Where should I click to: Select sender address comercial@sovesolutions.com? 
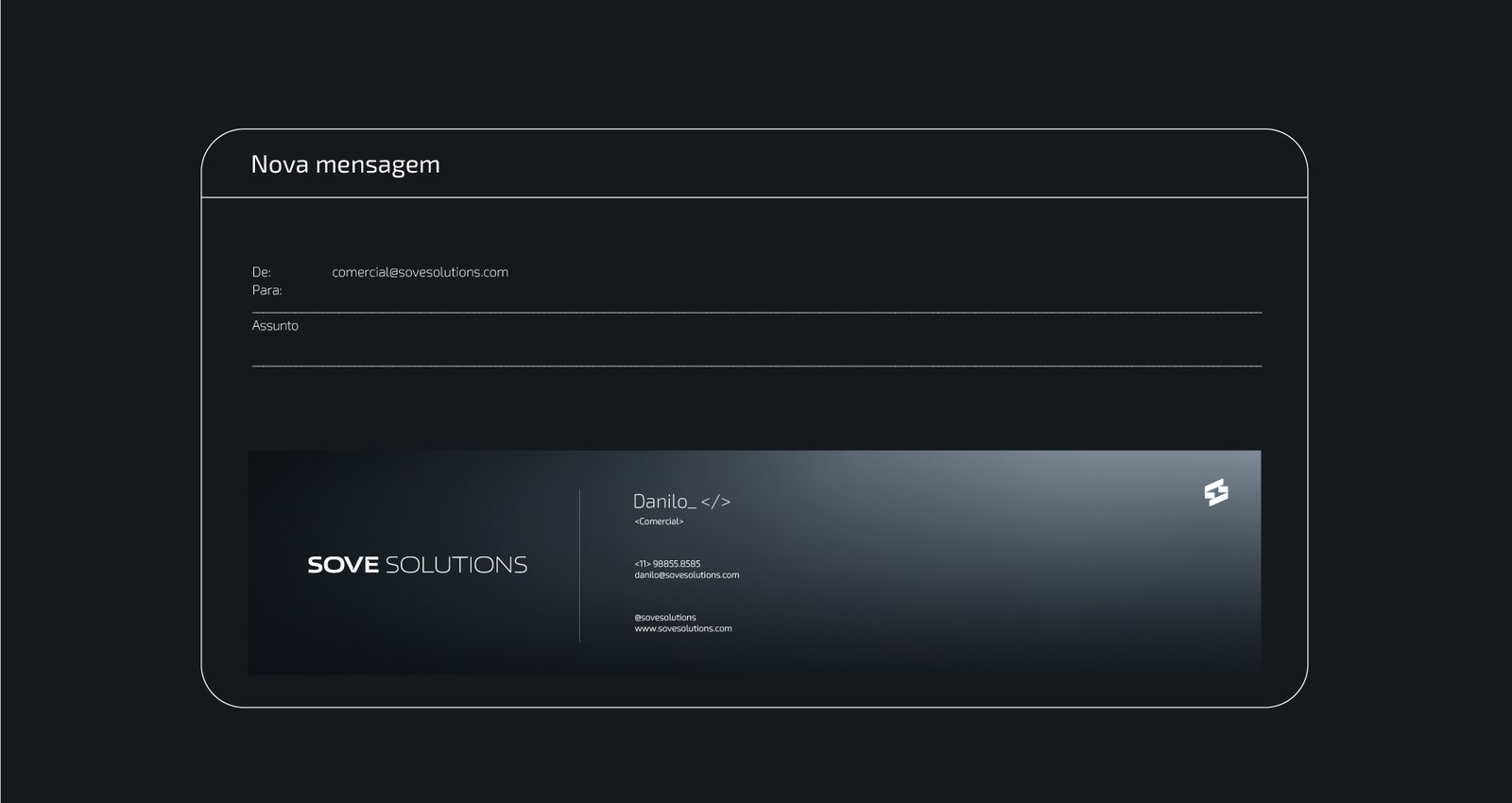pos(420,272)
